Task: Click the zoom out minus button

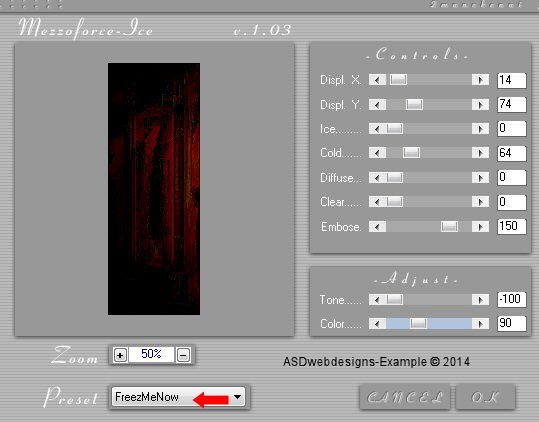Action: pos(183,355)
